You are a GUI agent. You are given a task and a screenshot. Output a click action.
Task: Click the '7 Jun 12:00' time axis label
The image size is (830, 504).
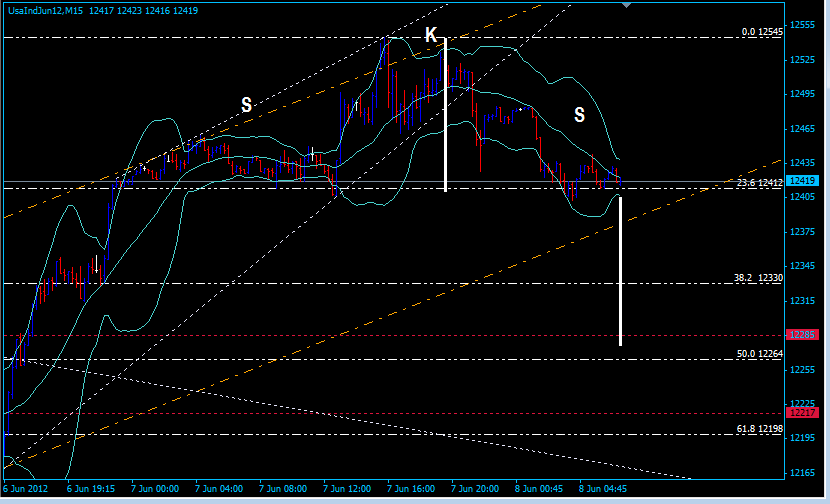347,489
